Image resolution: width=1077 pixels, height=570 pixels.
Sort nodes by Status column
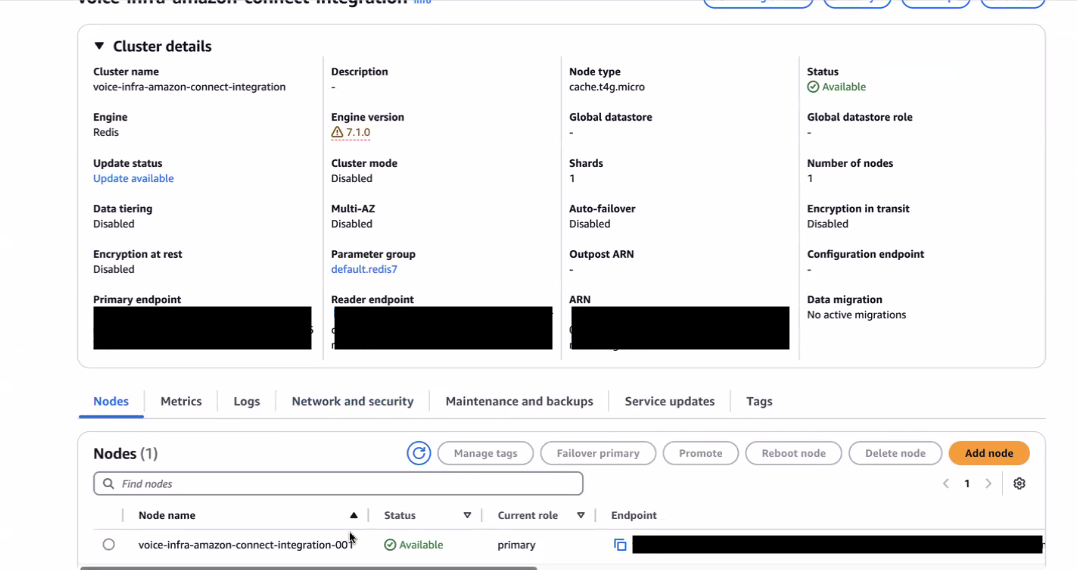467,515
